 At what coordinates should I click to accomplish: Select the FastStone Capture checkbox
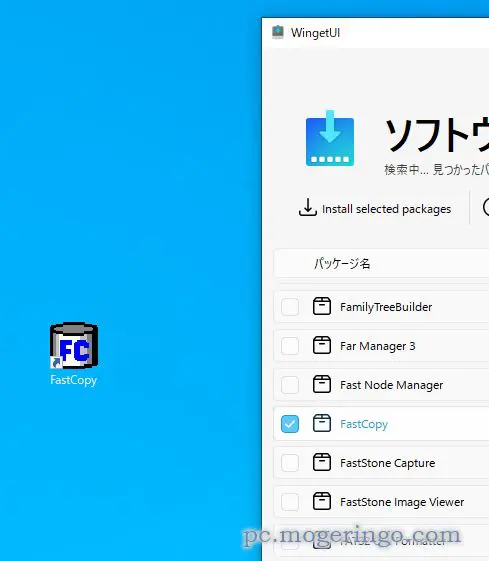[x=290, y=463]
